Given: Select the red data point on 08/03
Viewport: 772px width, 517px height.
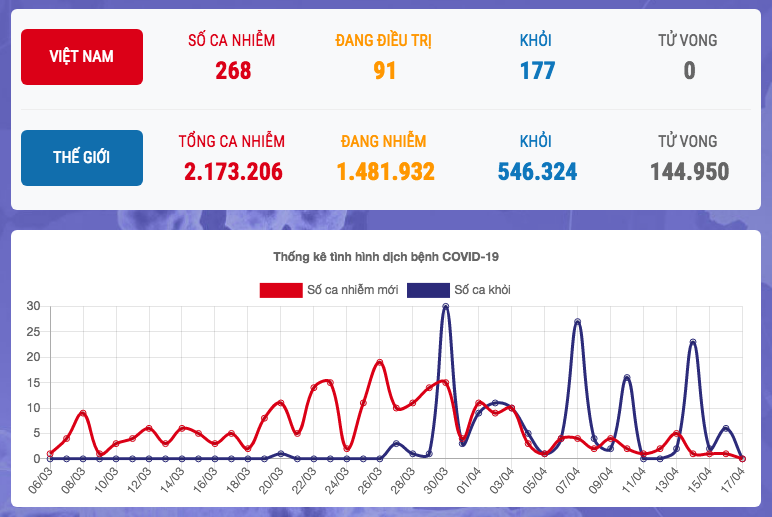Looking at the screenshot, I should click(83, 413).
